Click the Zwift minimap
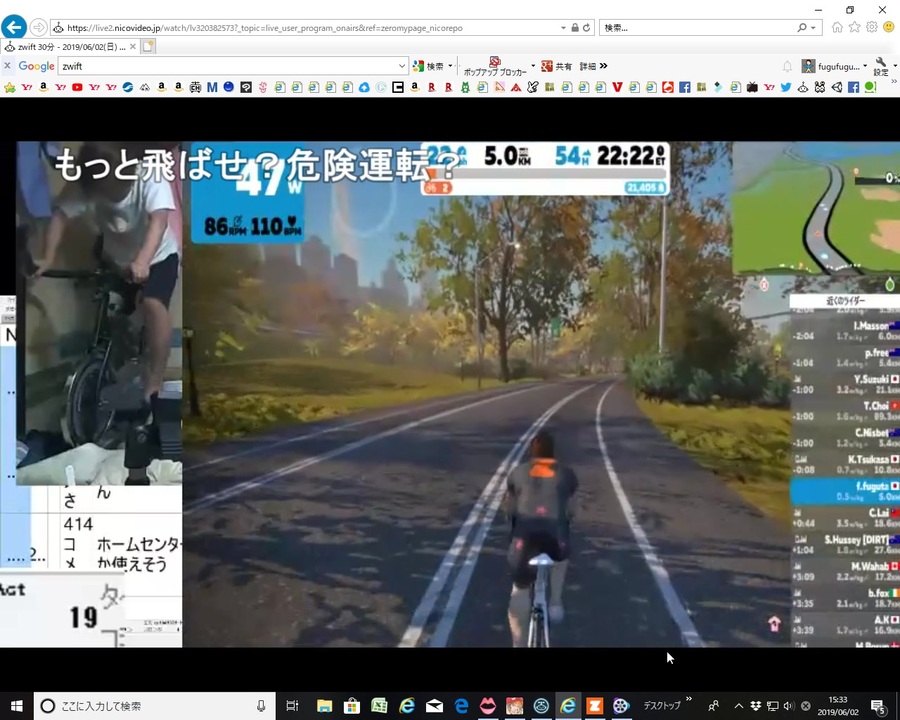 pyautogui.click(x=816, y=208)
